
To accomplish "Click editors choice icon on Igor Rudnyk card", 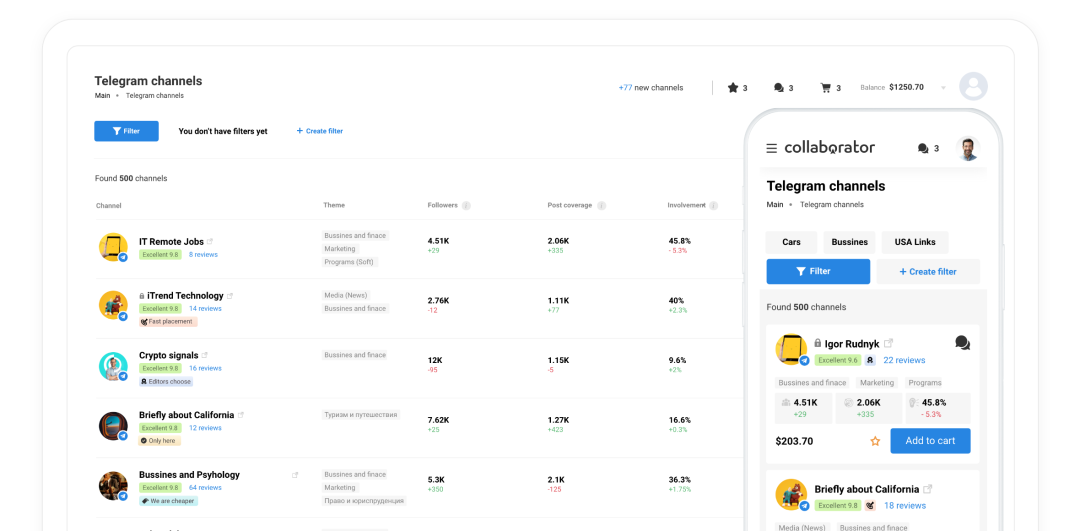I will click(871, 360).
